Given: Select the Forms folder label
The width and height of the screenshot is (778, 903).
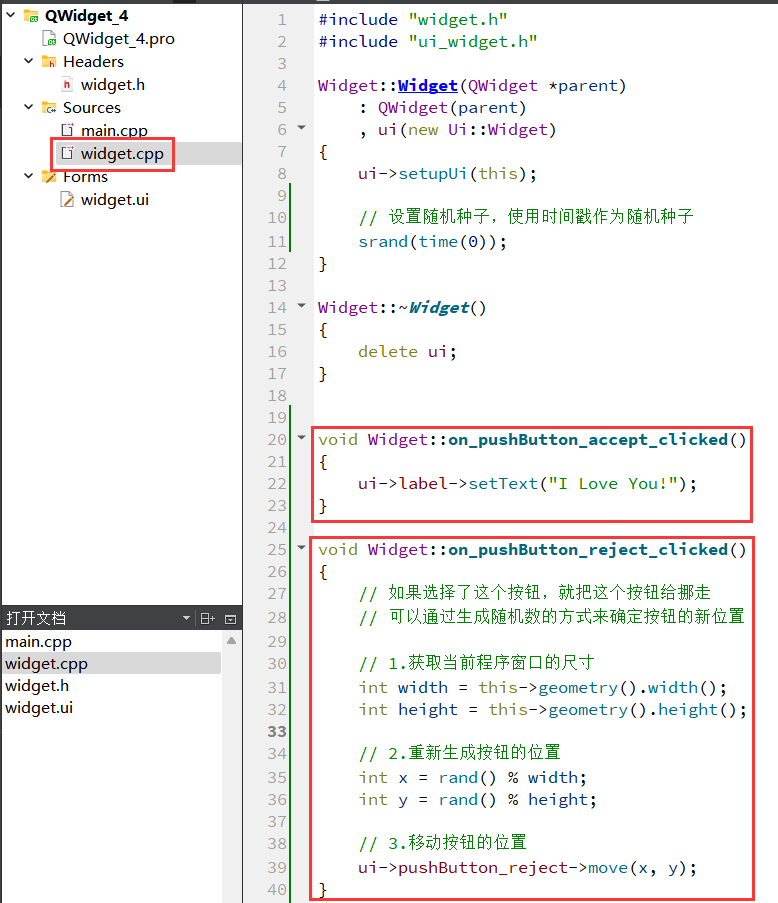Looking at the screenshot, I should pyautogui.click(x=85, y=177).
